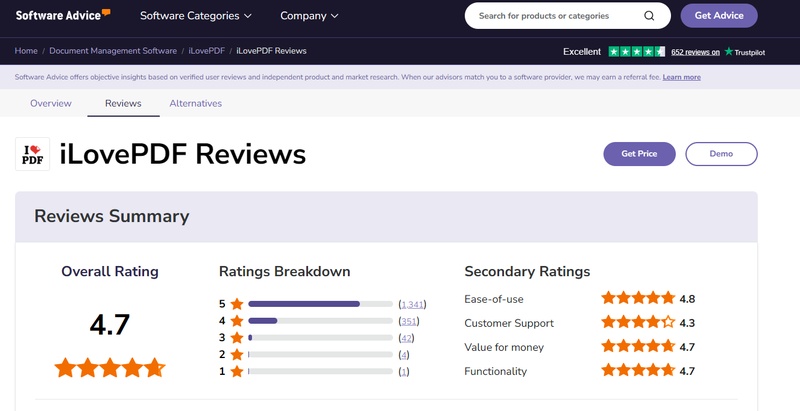Select the Reviews tab
Screen dimensions: 800x411
[x=123, y=104]
